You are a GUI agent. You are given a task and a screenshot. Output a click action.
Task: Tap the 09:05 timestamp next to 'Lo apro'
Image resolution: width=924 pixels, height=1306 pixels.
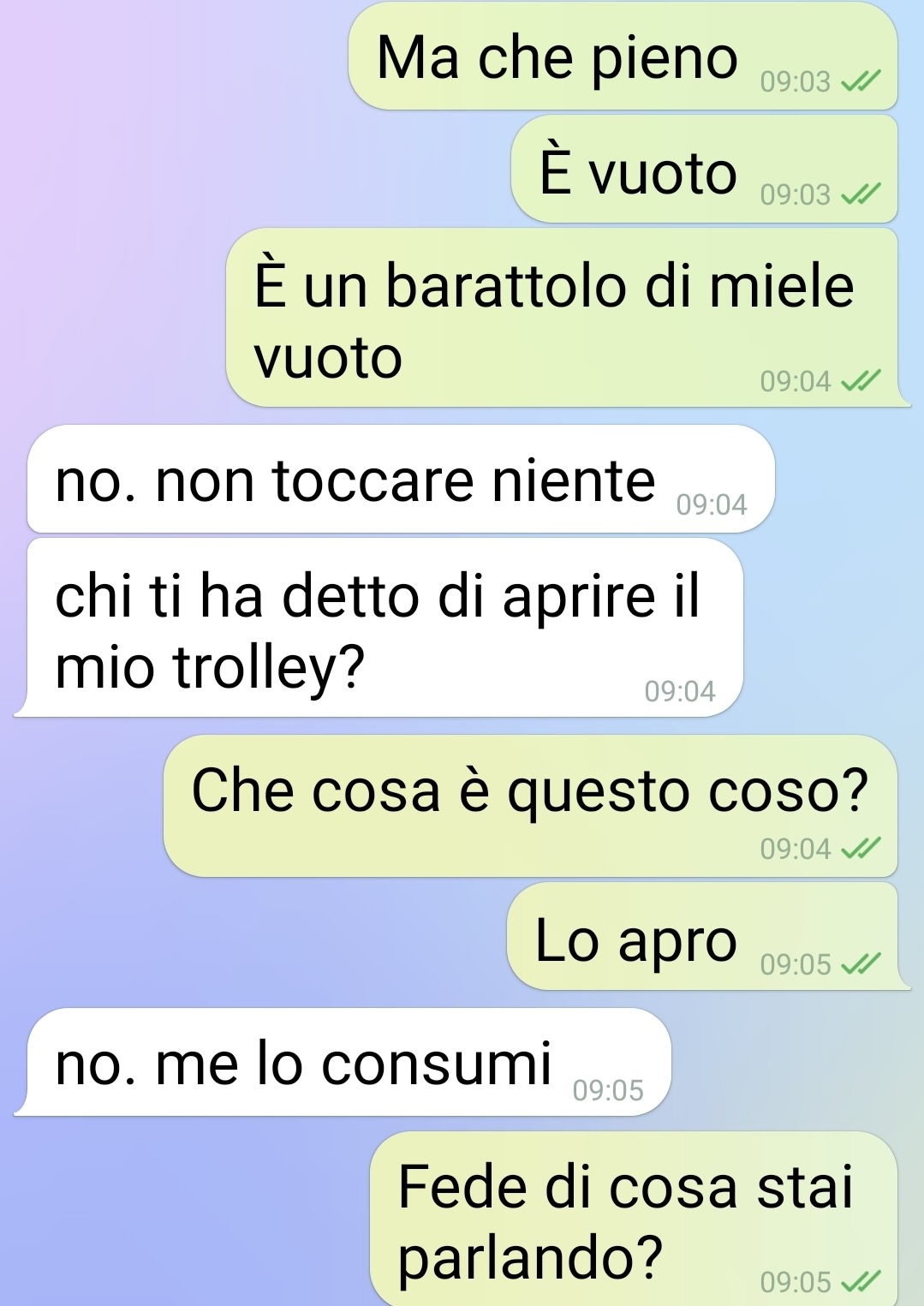coord(796,964)
